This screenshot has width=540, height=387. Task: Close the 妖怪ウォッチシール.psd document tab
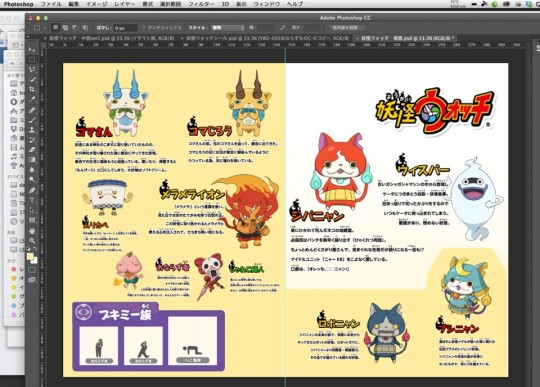tap(182, 38)
